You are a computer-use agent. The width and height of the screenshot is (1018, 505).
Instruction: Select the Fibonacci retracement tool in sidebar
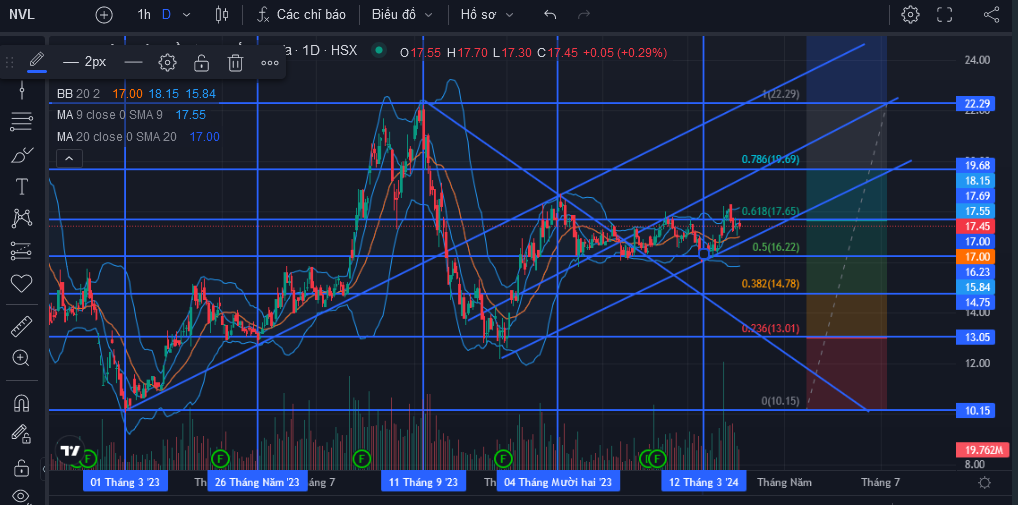coord(21,121)
